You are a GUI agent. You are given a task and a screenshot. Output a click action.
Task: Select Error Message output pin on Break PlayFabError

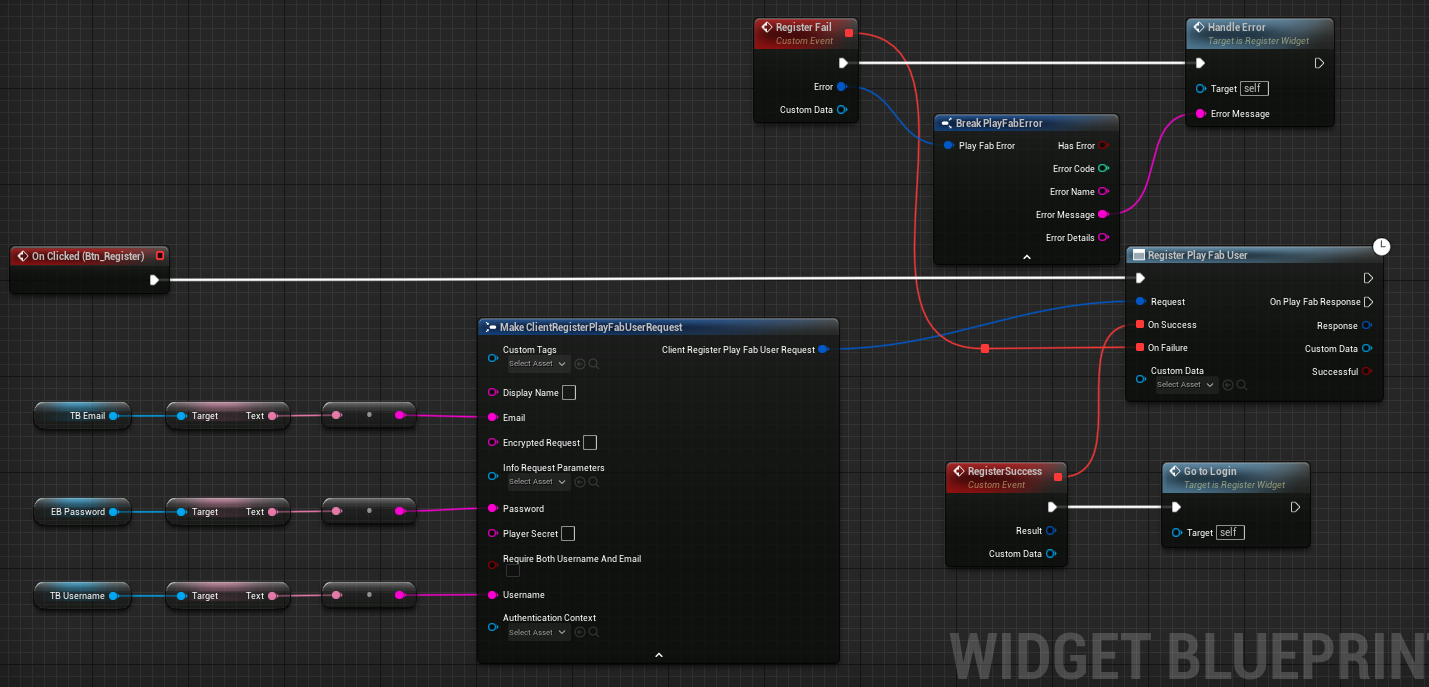[1103, 215]
